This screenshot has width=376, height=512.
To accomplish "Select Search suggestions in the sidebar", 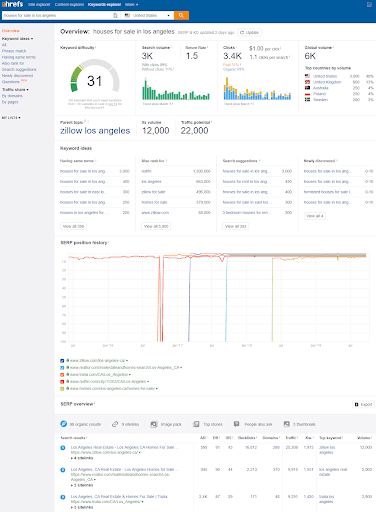I will 19,69.
